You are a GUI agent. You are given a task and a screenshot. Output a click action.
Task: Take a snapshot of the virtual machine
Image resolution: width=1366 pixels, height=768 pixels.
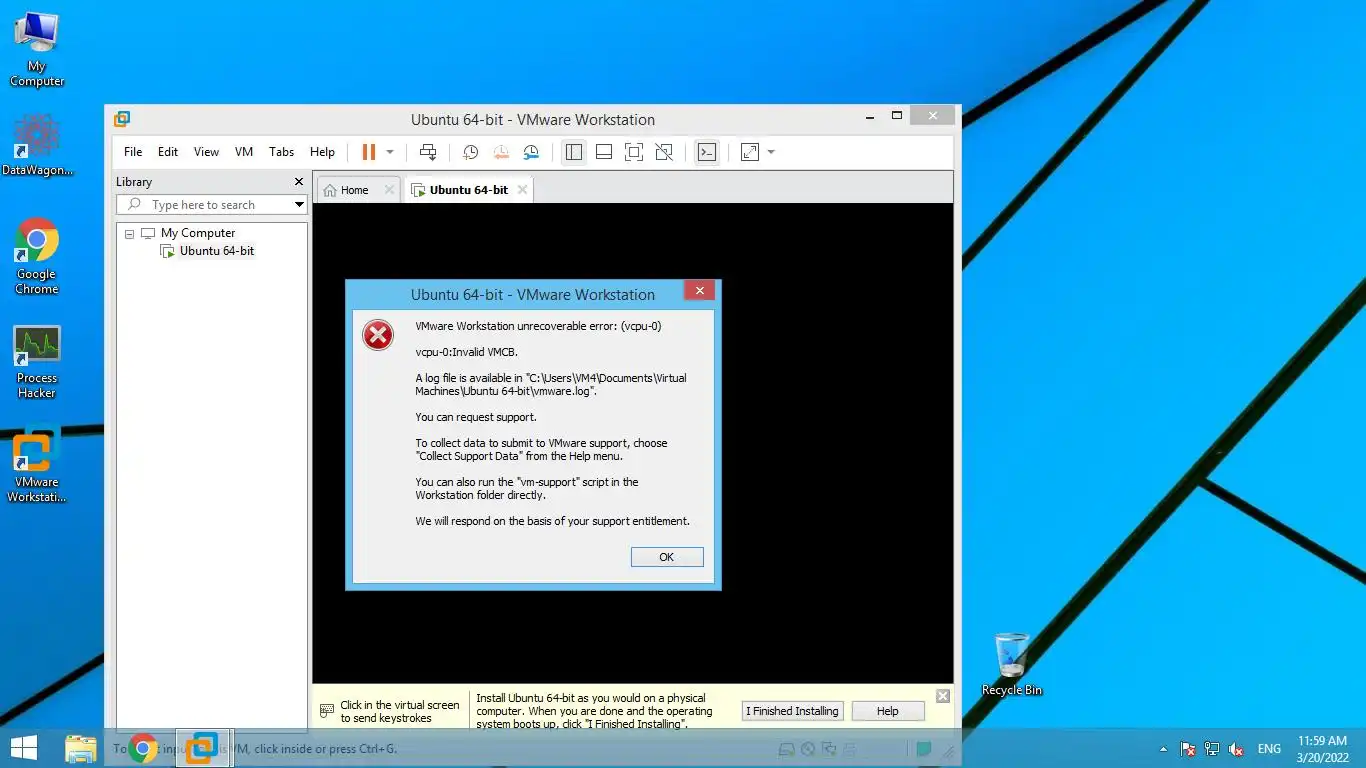(470, 152)
